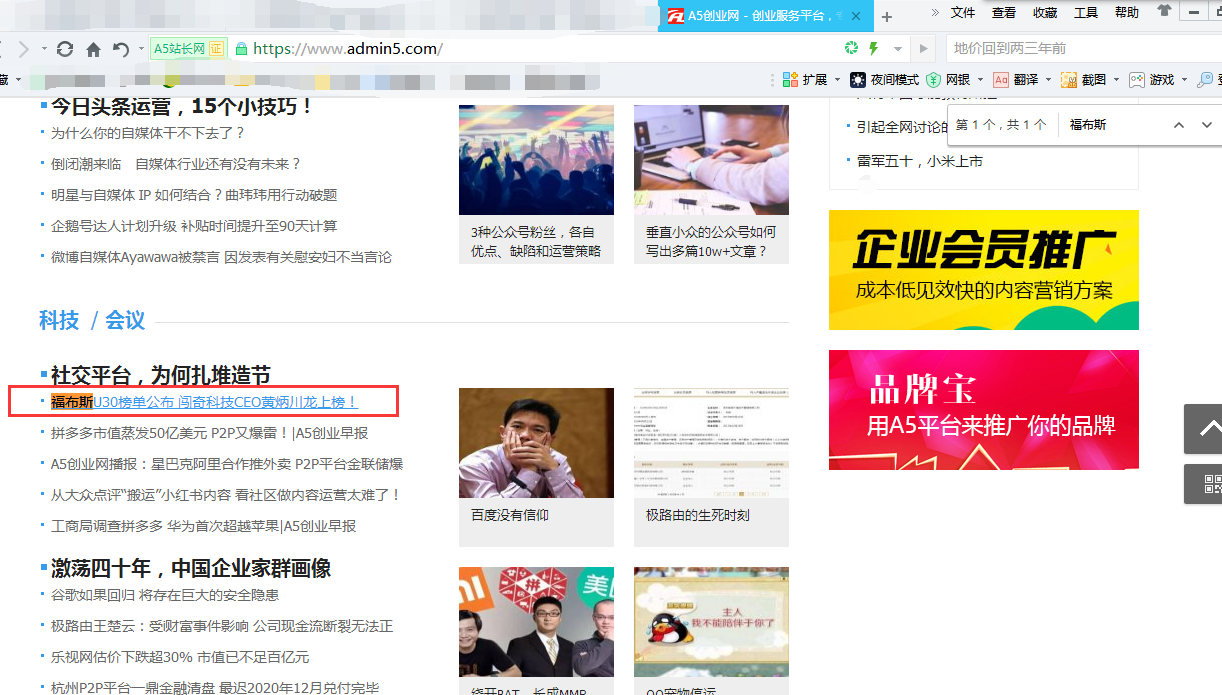Open a new tab with plus button

[886, 16]
